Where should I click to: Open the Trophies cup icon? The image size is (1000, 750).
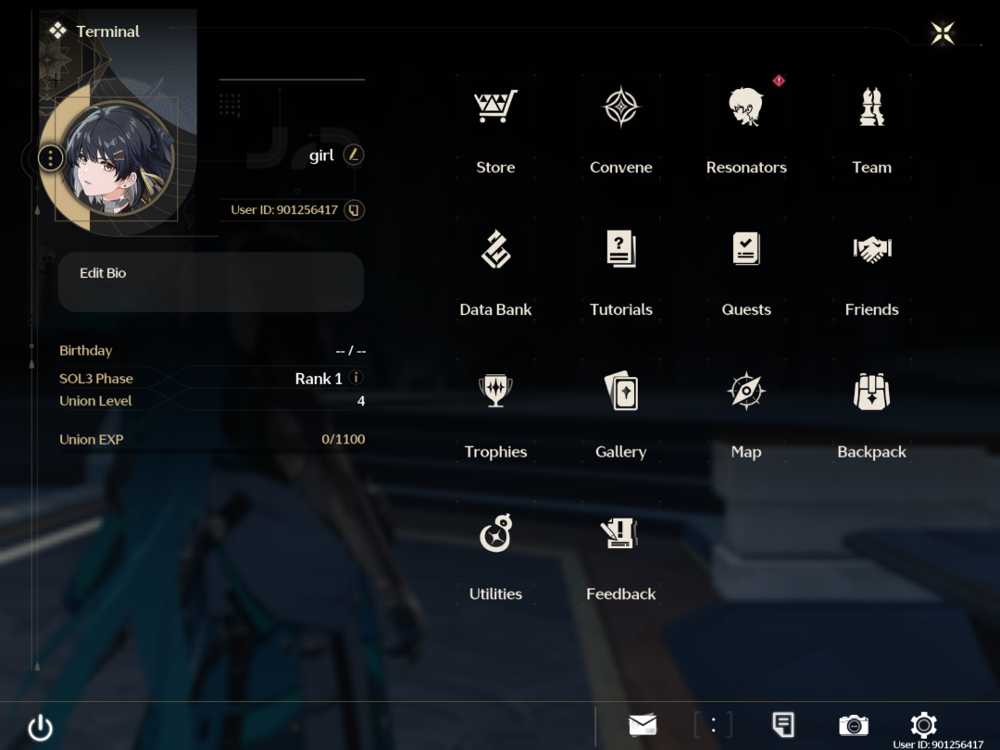click(496, 391)
